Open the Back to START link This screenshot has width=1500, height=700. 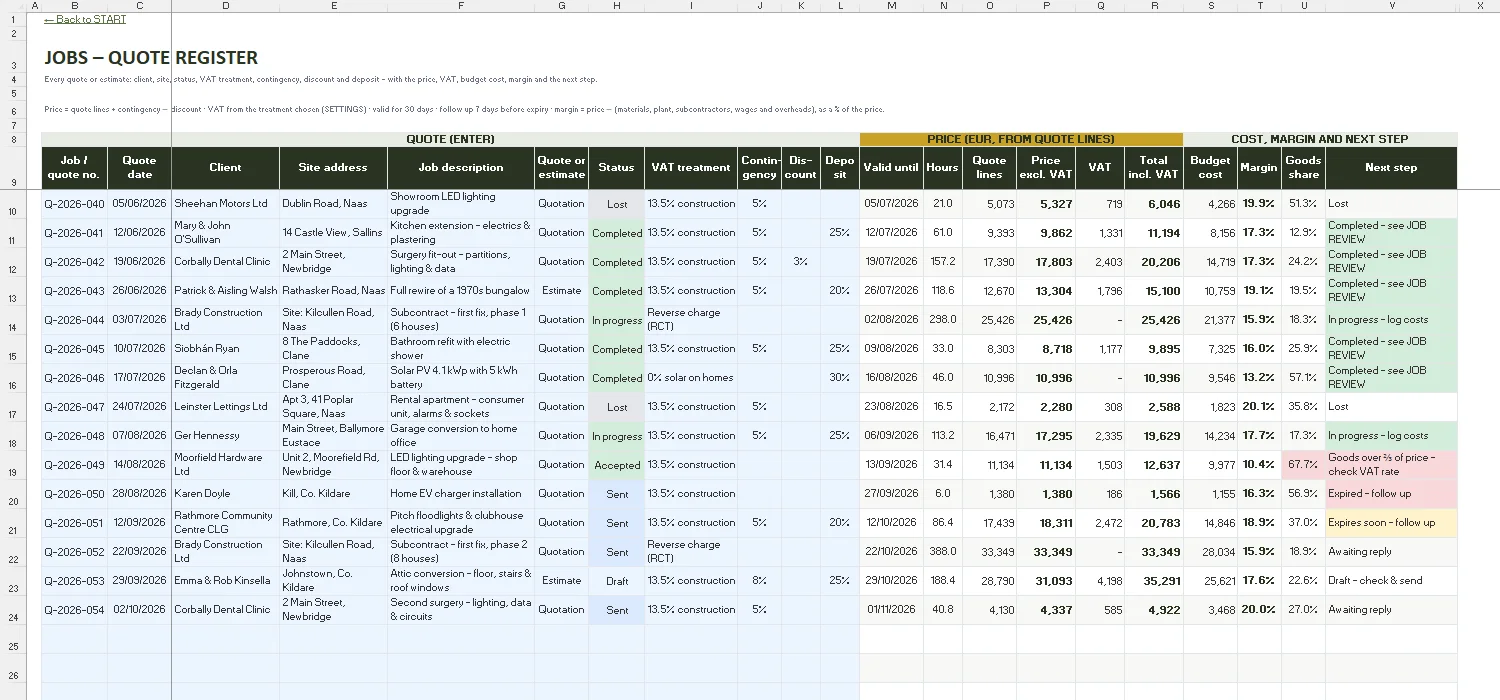click(x=85, y=19)
